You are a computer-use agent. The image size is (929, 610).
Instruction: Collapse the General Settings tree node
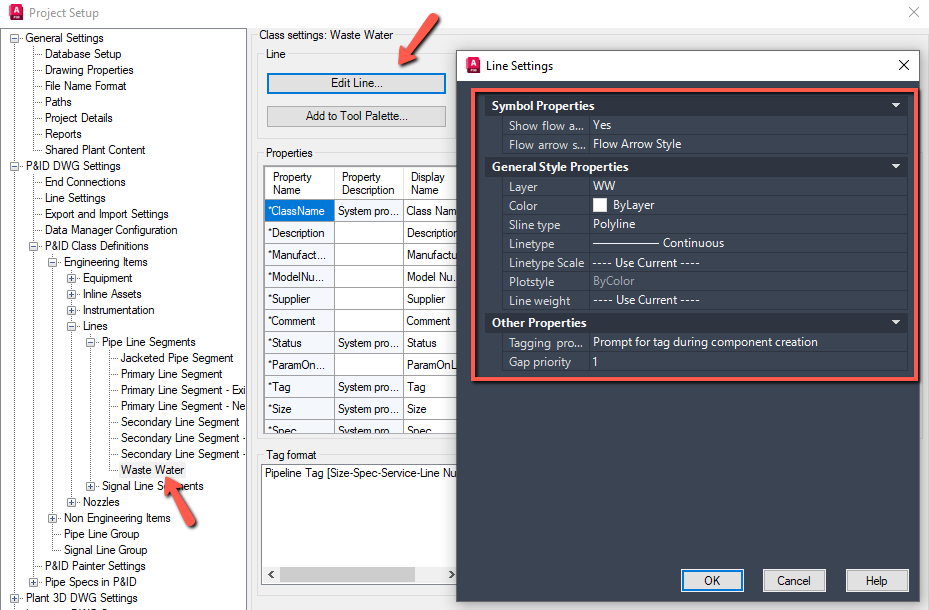tap(15, 38)
